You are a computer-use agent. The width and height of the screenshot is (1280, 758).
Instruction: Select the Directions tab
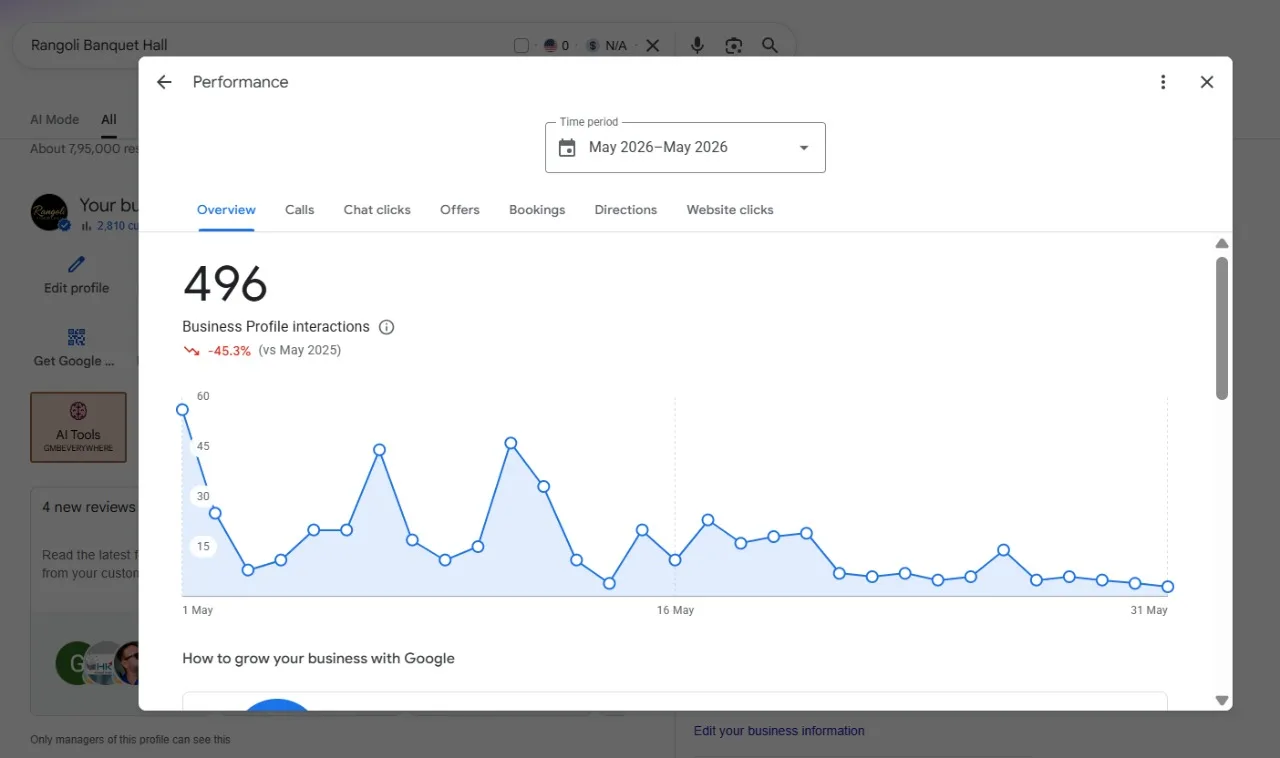tap(626, 210)
